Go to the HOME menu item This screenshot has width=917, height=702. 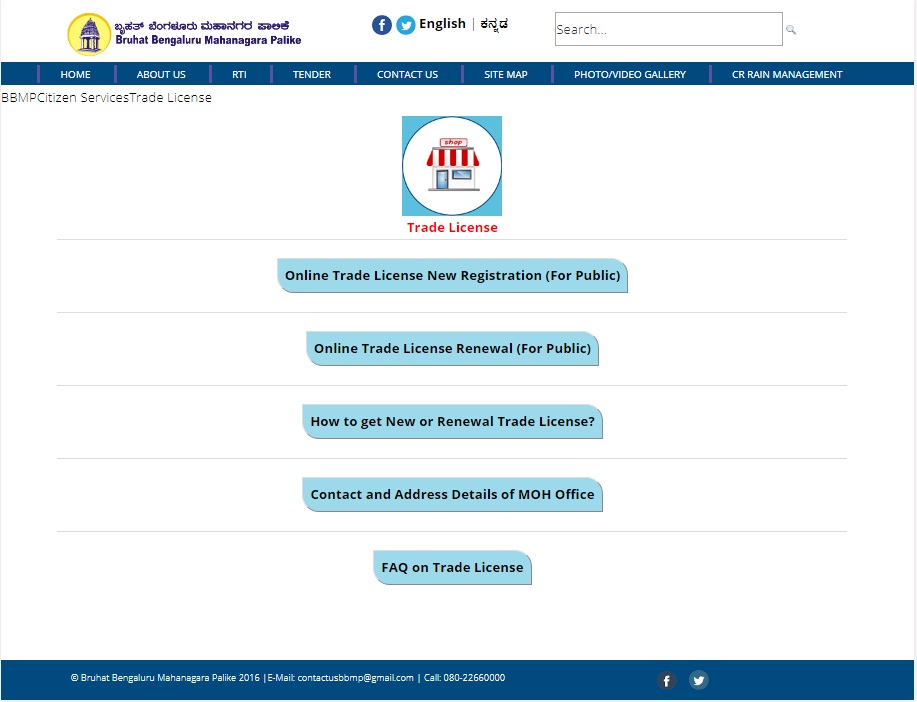tap(75, 74)
